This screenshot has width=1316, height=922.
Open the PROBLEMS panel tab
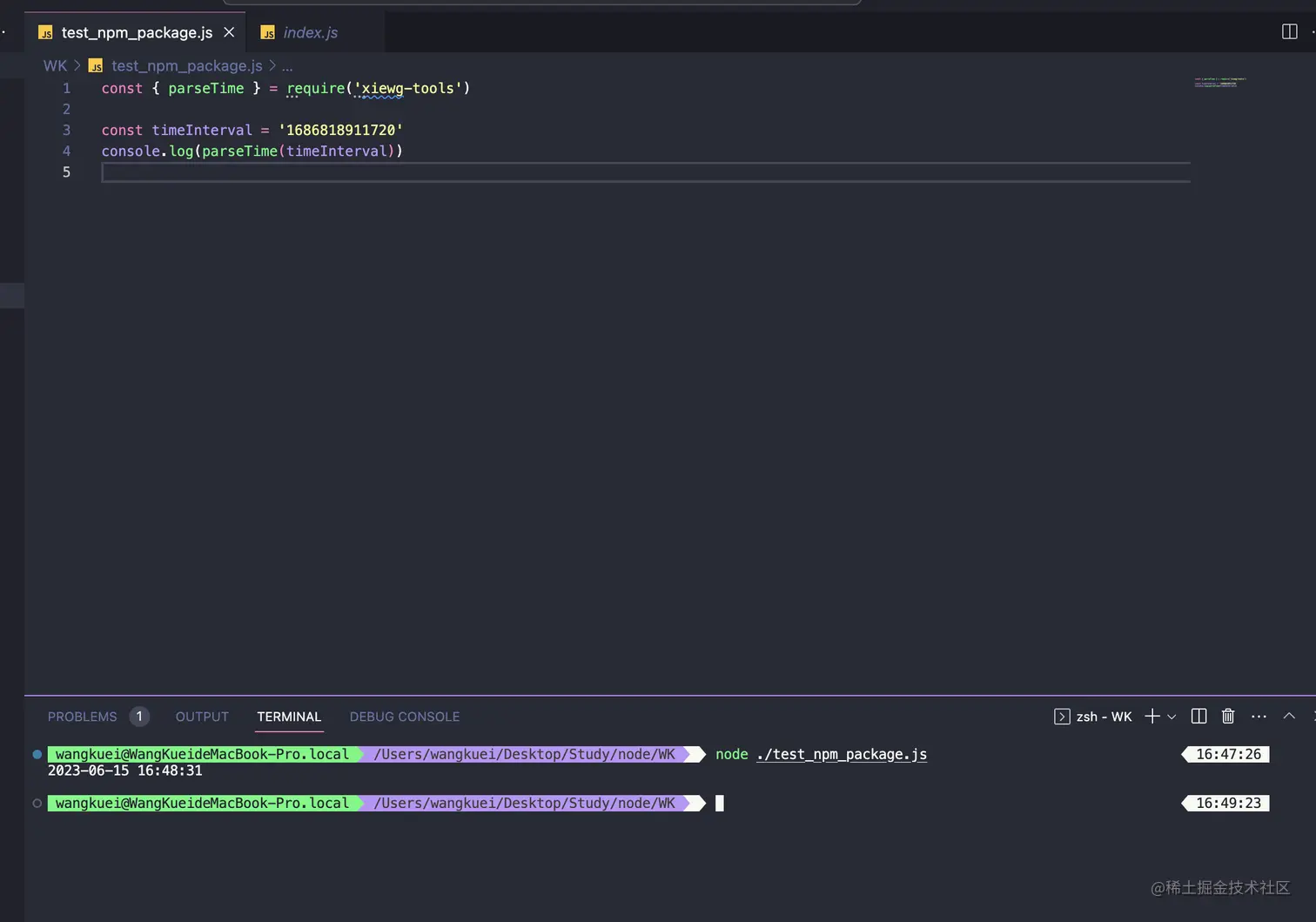(83, 717)
